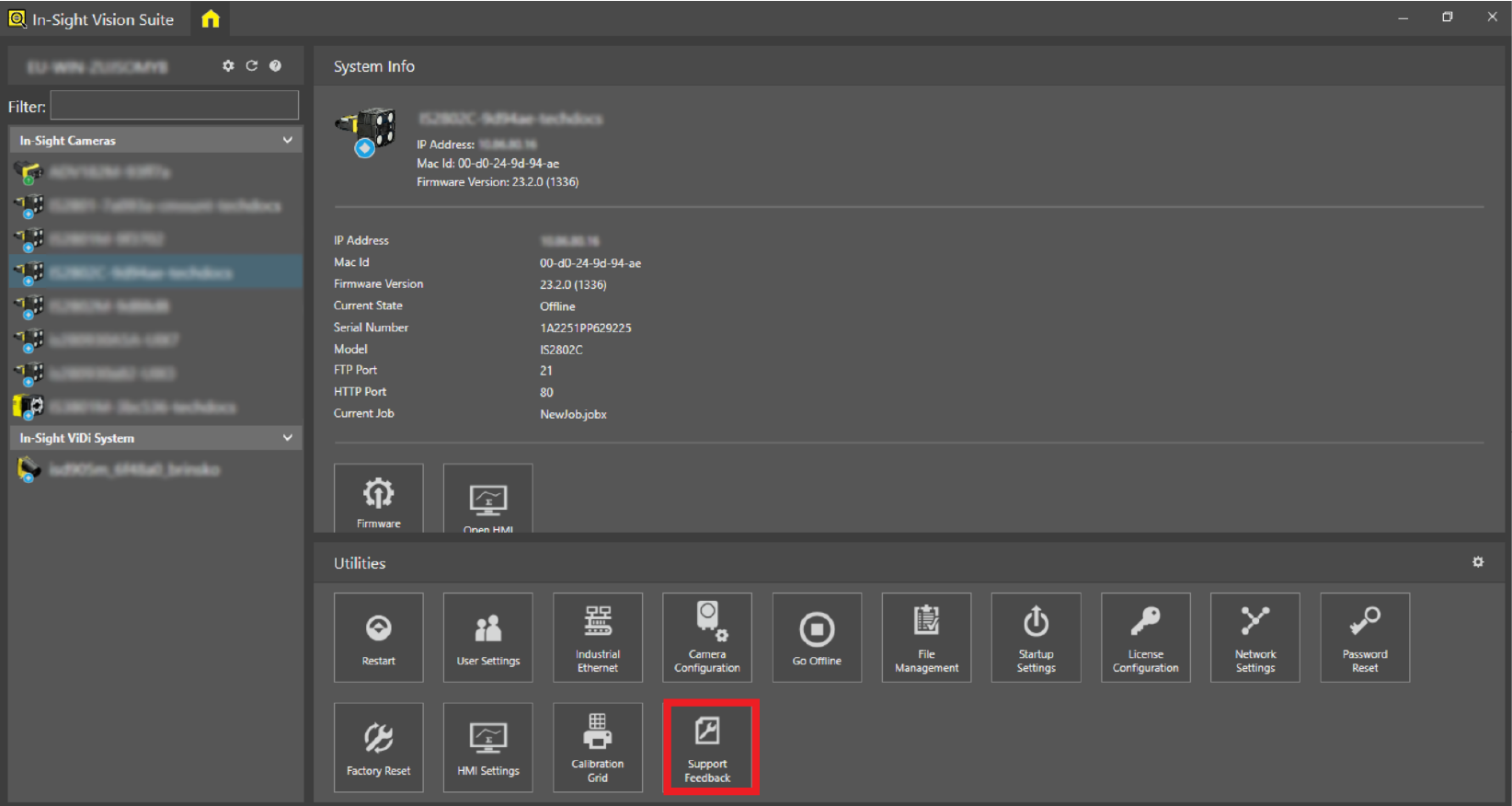The image size is (1512, 806).
Task: Click the Factory Reset icon
Action: point(378,746)
